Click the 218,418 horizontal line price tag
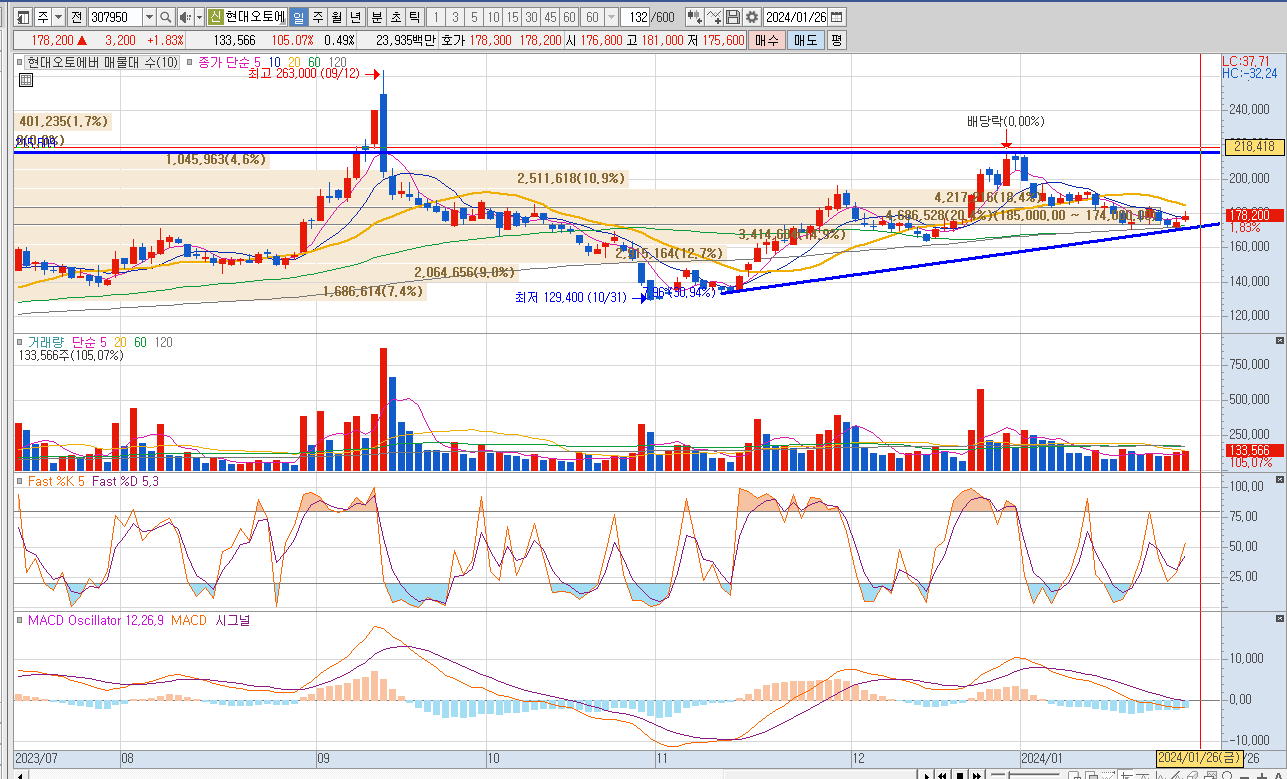 point(1254,146)
